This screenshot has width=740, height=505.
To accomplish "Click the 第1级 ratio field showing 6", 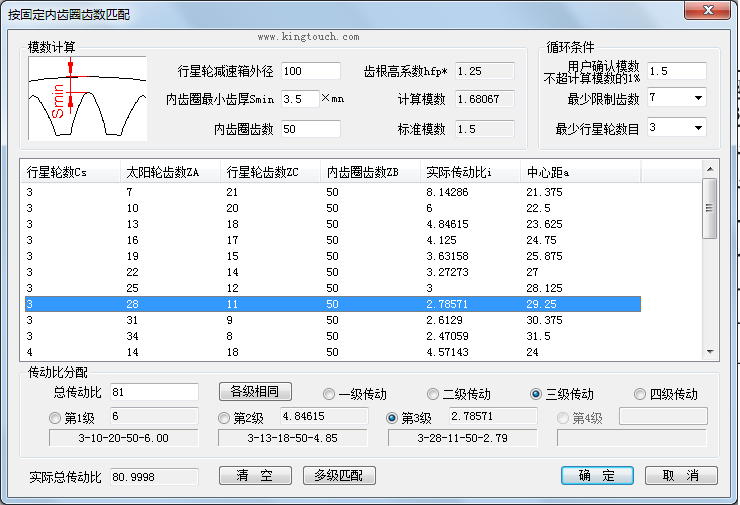I will 154,416.
